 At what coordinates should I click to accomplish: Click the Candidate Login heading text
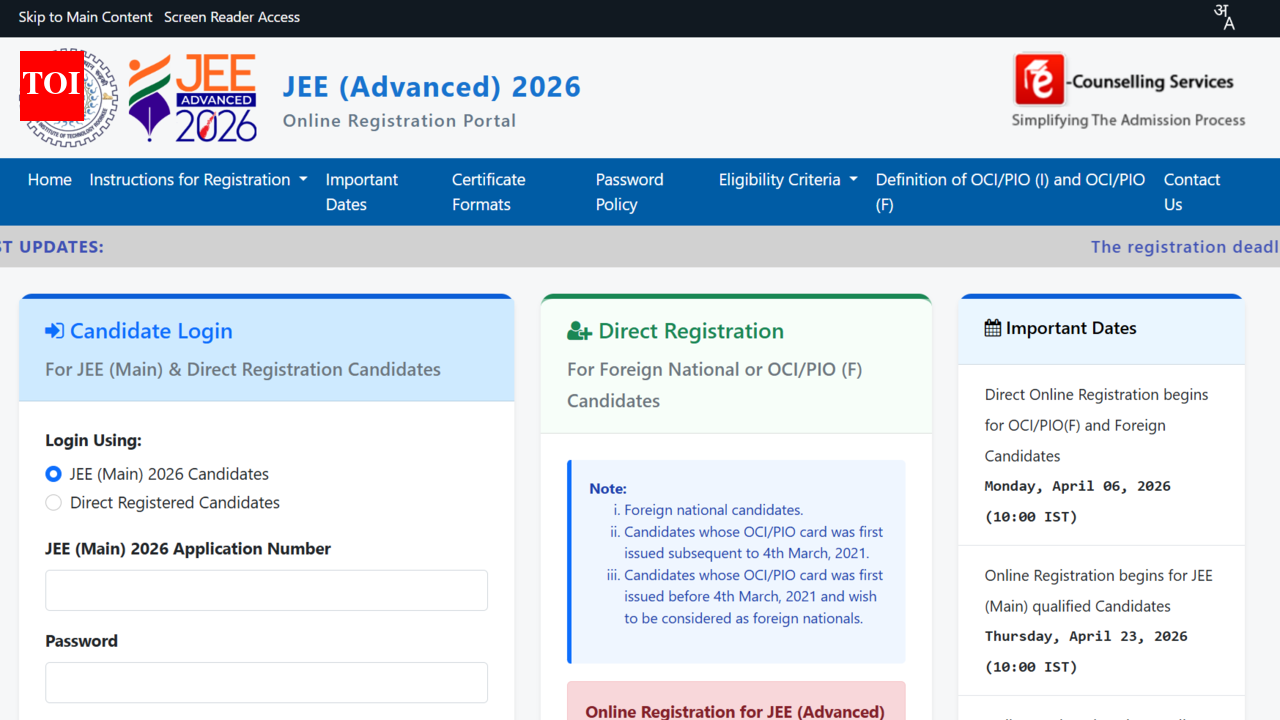(151, 331)
